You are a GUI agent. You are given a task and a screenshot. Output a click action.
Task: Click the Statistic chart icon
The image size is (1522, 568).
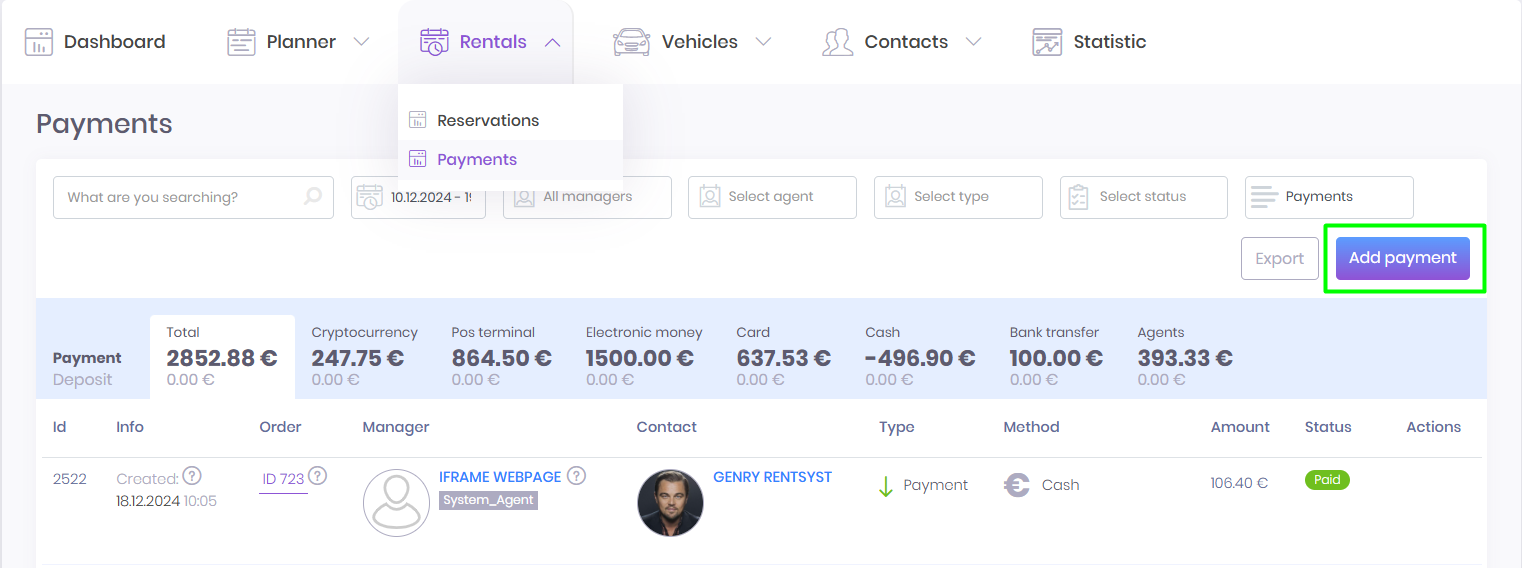tap(1047, 42)
